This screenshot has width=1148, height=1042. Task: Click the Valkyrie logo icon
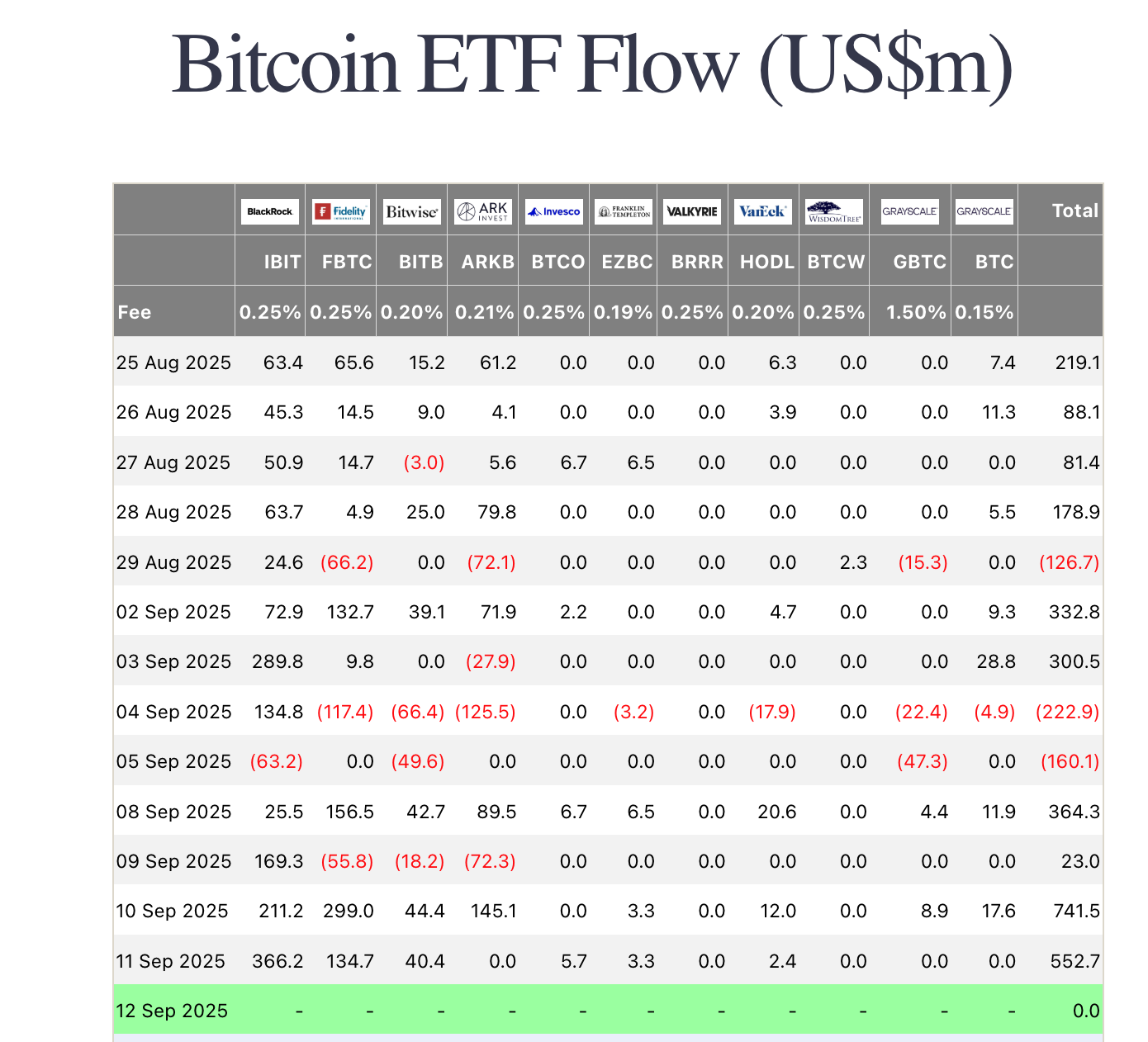[692, 211]
